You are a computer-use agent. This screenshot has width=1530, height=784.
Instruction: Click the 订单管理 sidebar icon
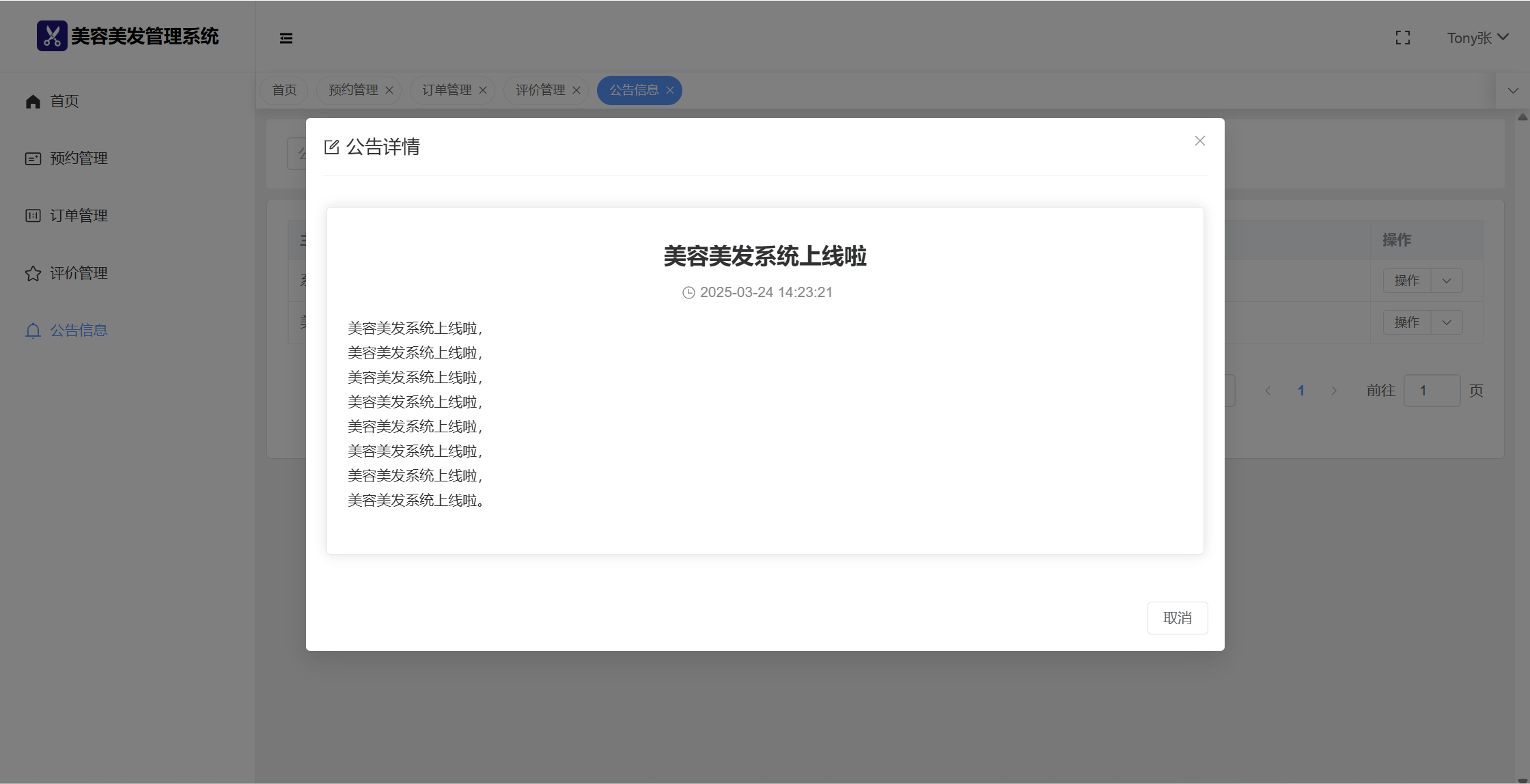click(33, 216)
